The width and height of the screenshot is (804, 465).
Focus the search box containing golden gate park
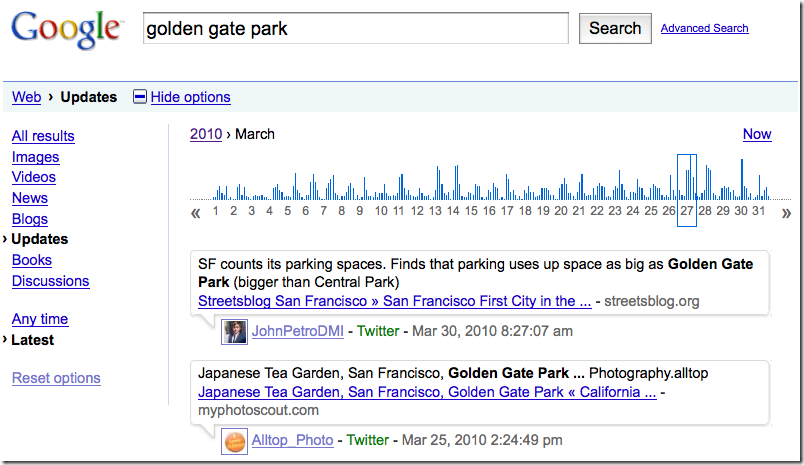tap(356, 28)
